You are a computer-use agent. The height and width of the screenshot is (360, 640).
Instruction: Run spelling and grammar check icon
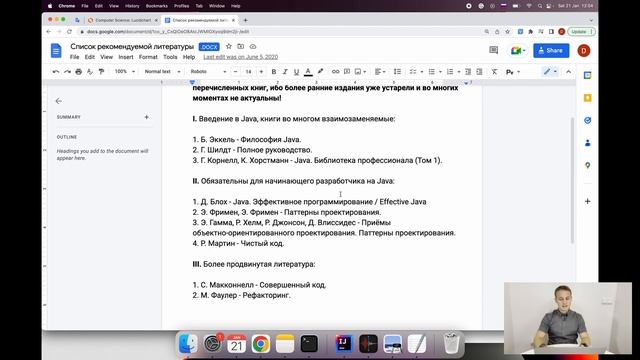[x=90, y=72]
